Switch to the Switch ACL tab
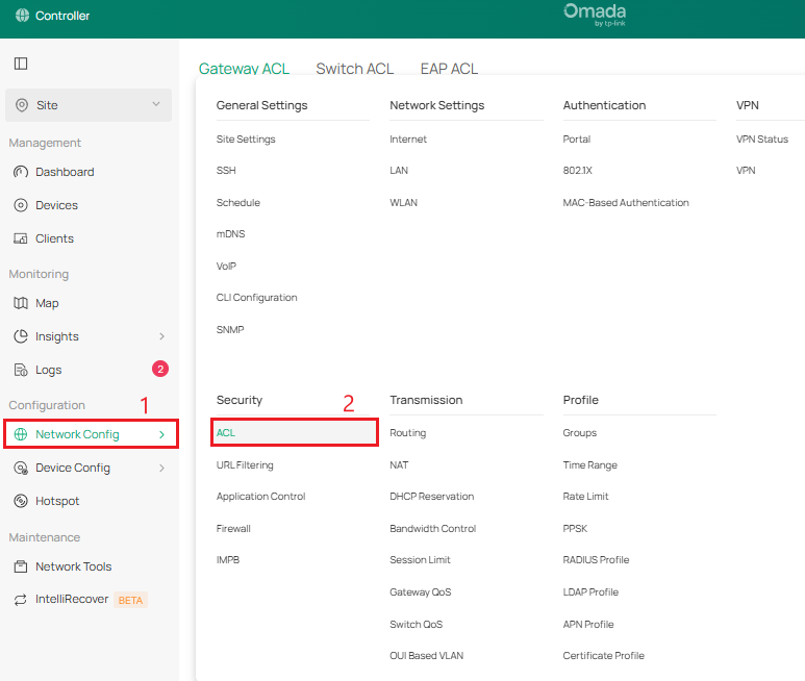 [x=355, y=69]
